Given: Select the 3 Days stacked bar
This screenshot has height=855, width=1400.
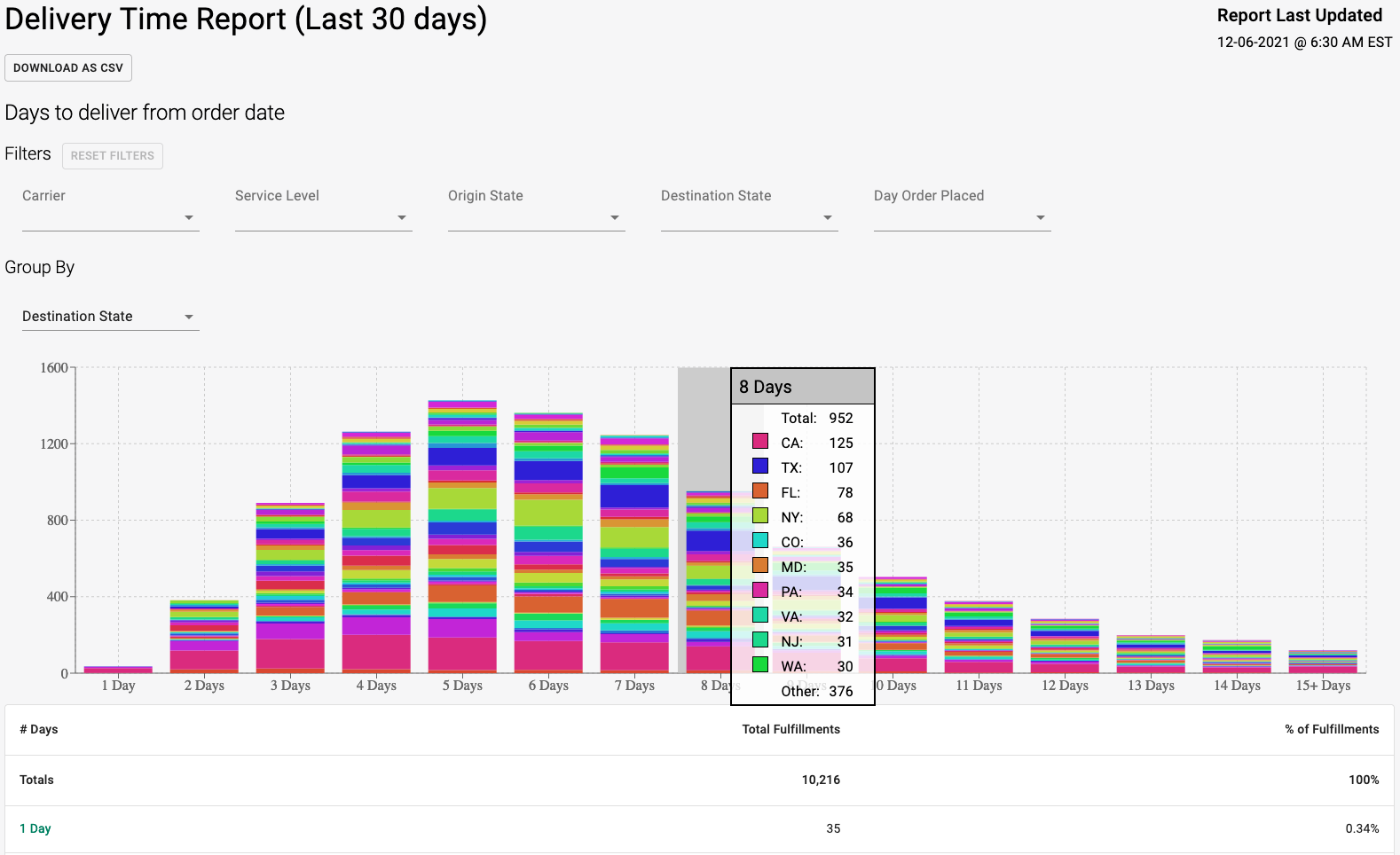Looking at the screenshot, I should [x=290, y=588].
